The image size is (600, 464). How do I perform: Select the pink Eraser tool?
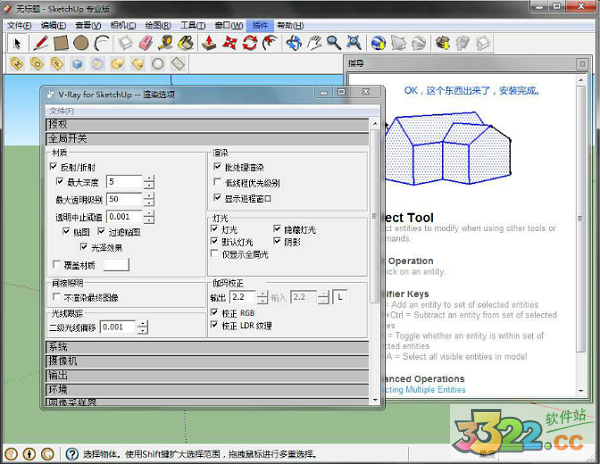[x=146, y=43]
